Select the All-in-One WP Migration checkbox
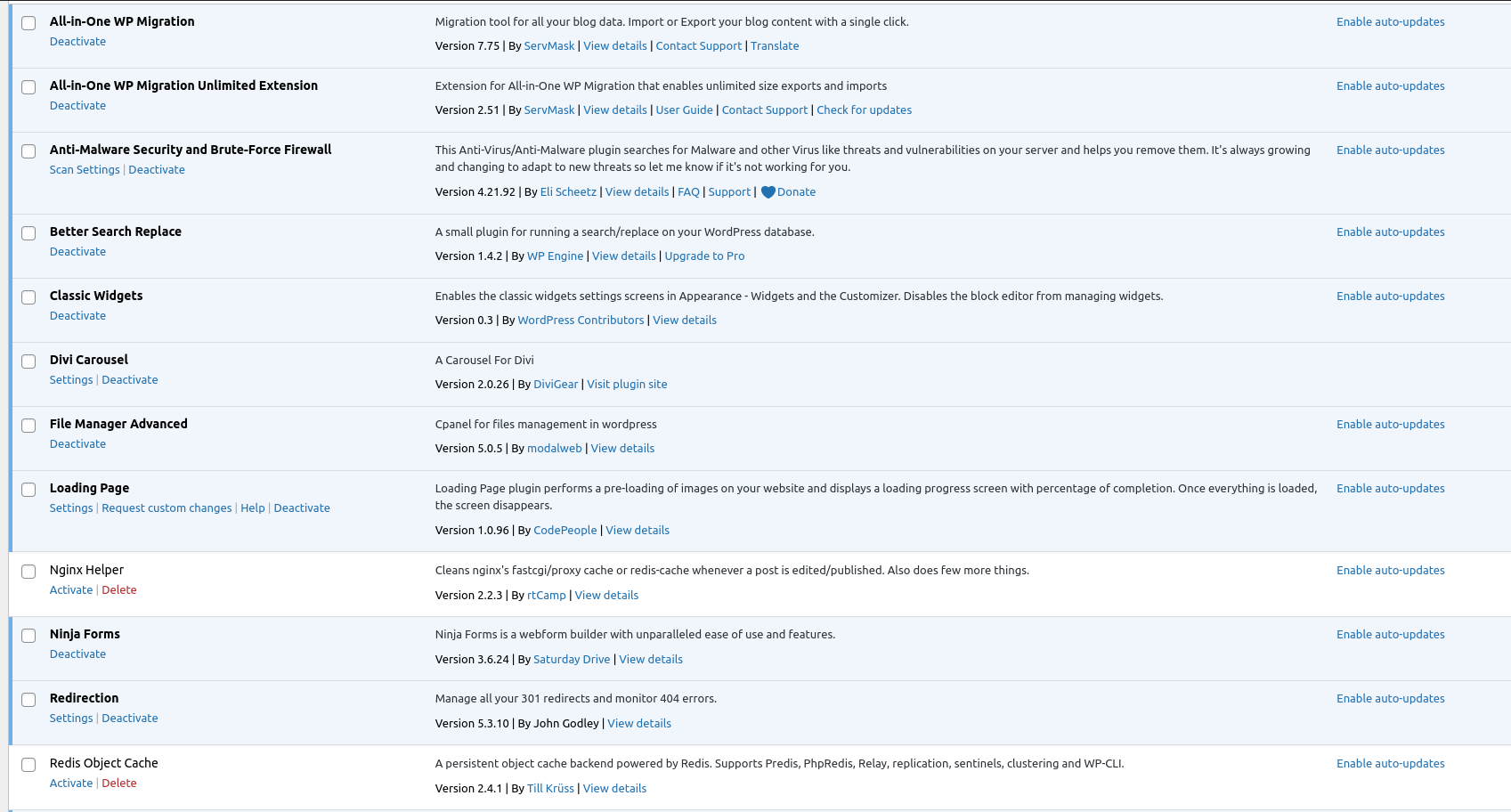 click(x=28, y=23)
